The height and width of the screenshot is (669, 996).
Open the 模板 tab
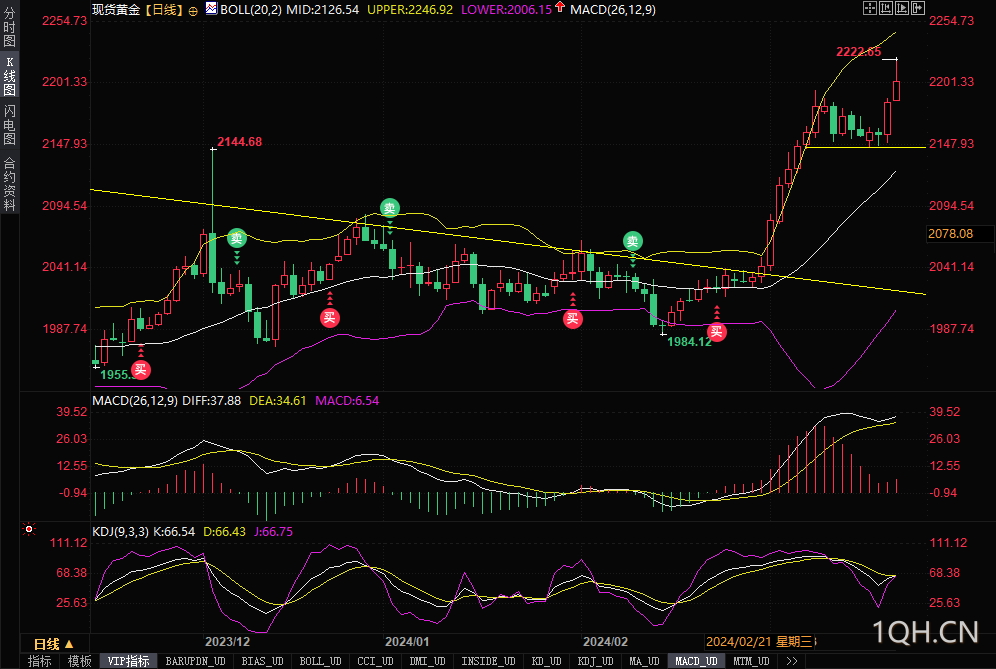tap(79, 661)
